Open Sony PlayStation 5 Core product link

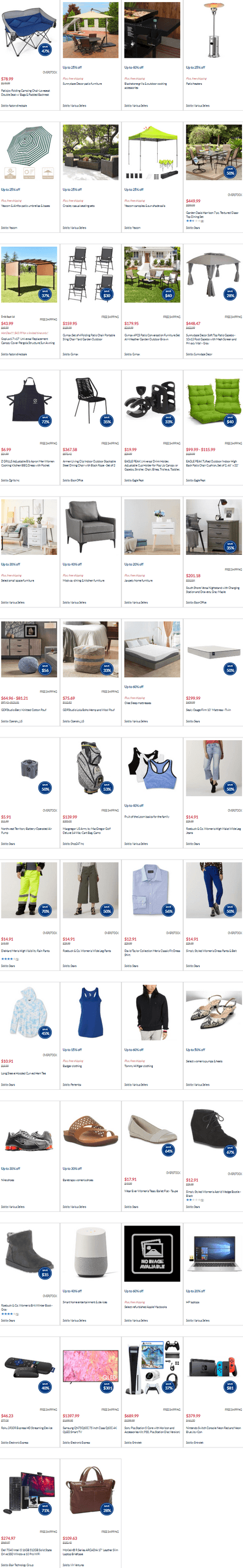pyautogui.click(x=152, y=1429)
